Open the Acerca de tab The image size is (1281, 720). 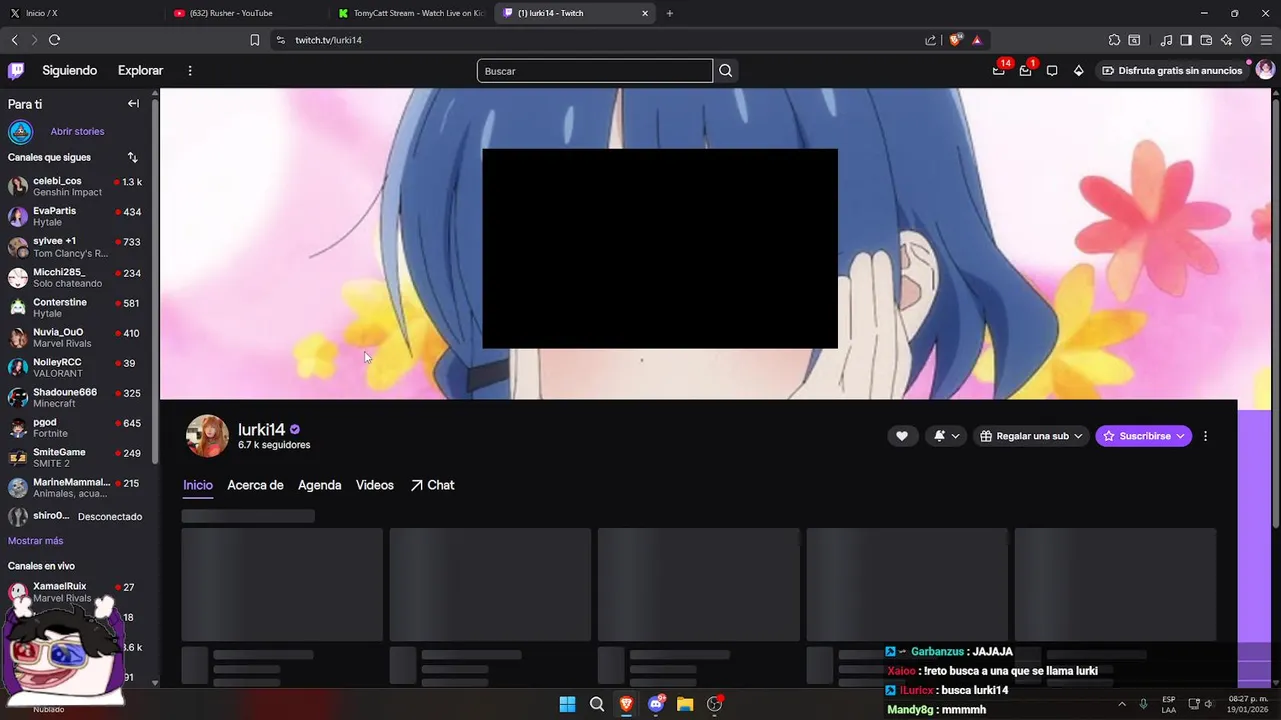point(255,485)
